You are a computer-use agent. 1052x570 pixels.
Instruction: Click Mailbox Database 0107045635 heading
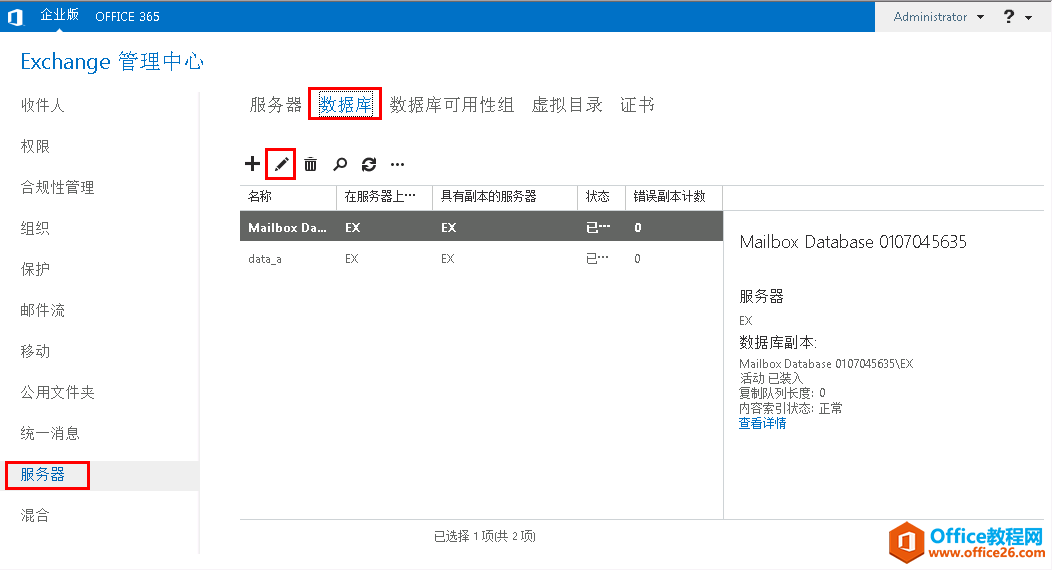tap(853, 242)
